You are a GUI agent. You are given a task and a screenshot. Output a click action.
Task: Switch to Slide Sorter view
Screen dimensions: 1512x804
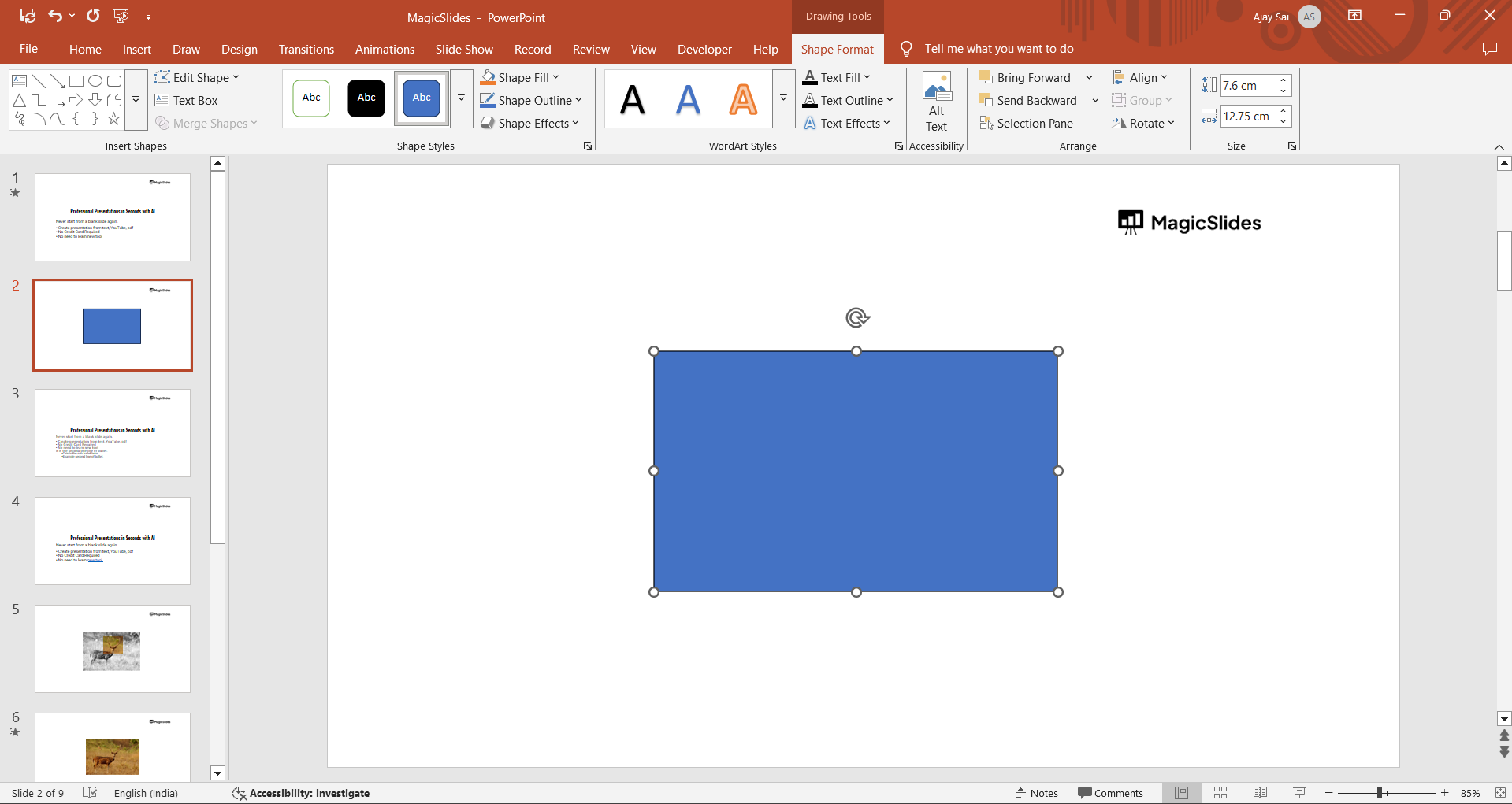tap(1220, 793)
